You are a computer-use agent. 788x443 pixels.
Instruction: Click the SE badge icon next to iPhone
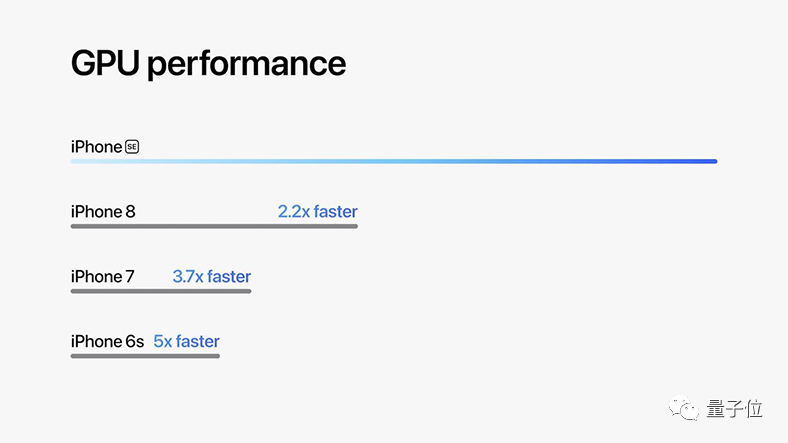(x=132, y=147)
